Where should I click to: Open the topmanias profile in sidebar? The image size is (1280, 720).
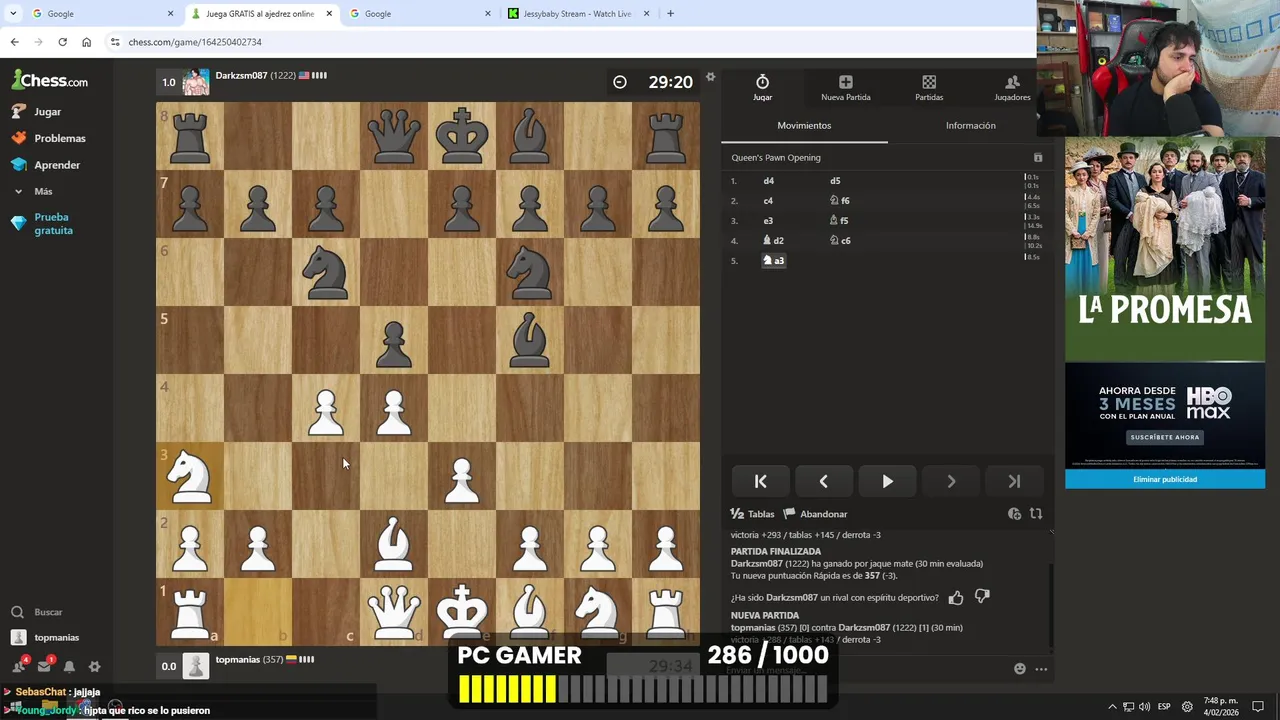(46, 638)
